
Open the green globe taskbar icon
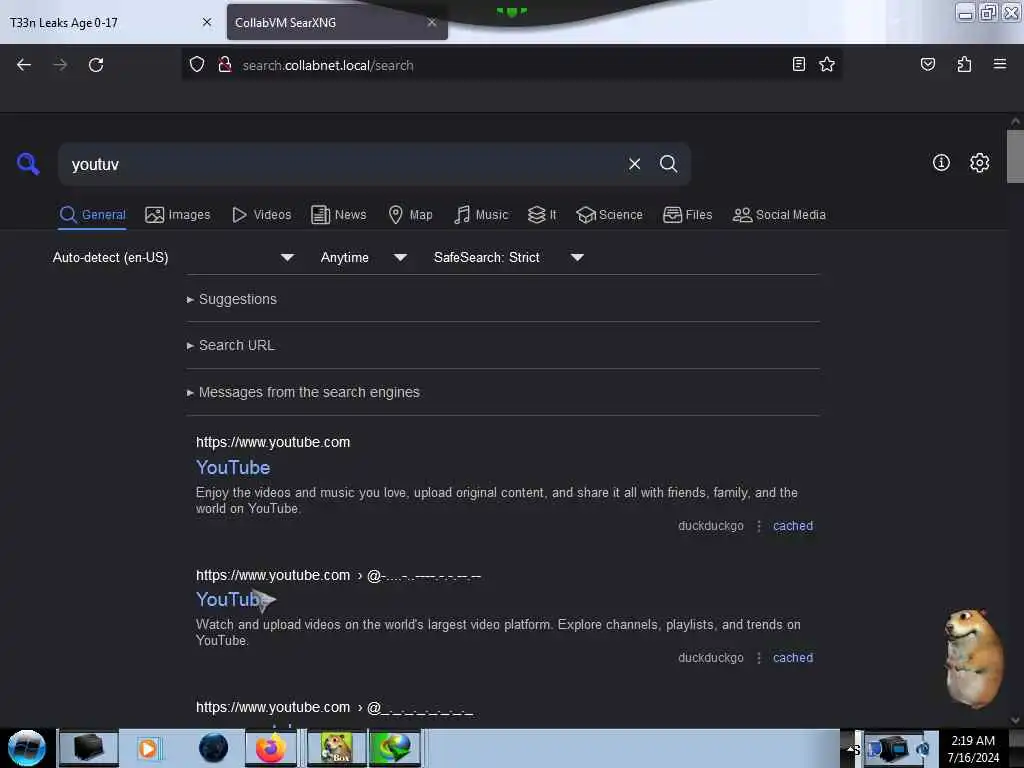(394, 748)
